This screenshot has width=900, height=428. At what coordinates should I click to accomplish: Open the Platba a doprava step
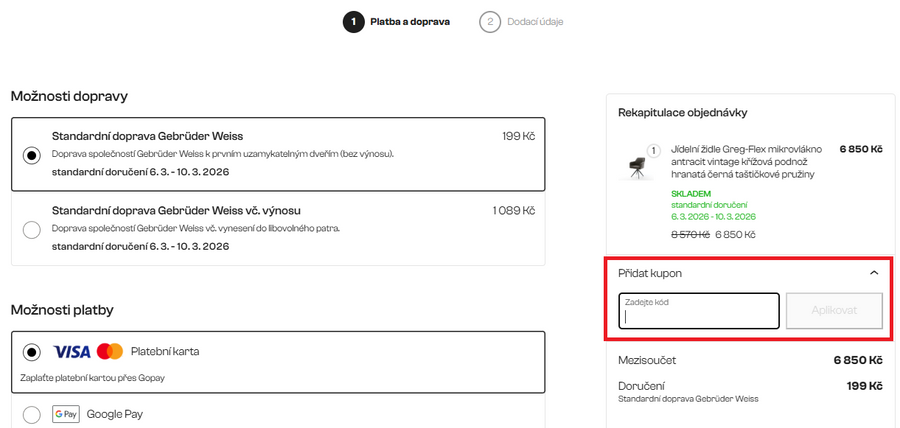410,22
